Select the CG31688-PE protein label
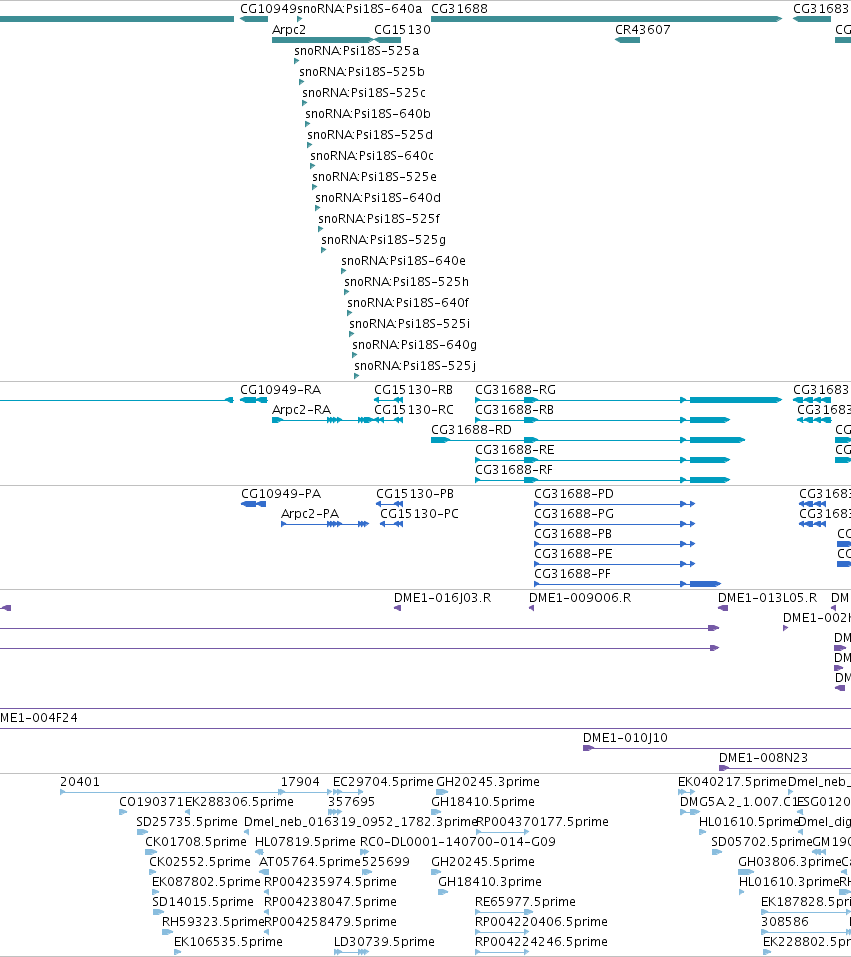 tap(573, 554)
